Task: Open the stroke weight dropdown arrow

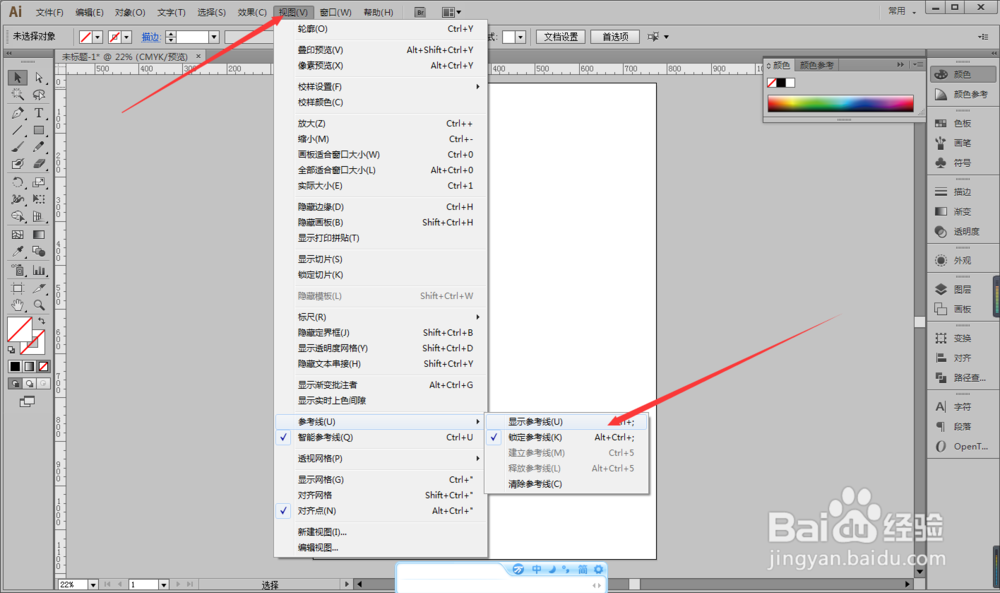Action: (214, 37)
